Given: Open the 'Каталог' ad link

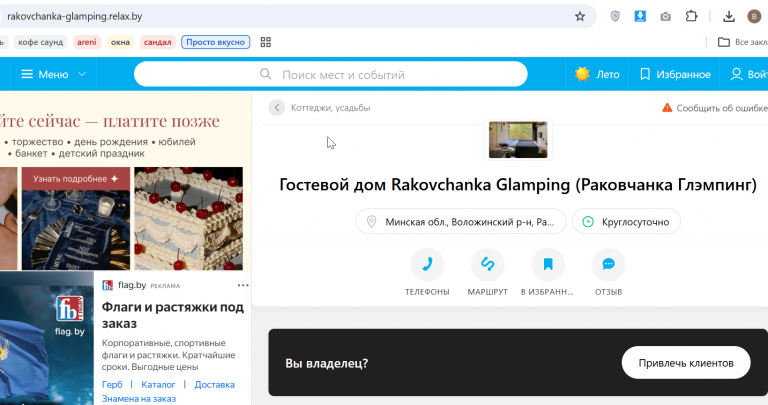Looking at the screenshot, I should [158, 384].
